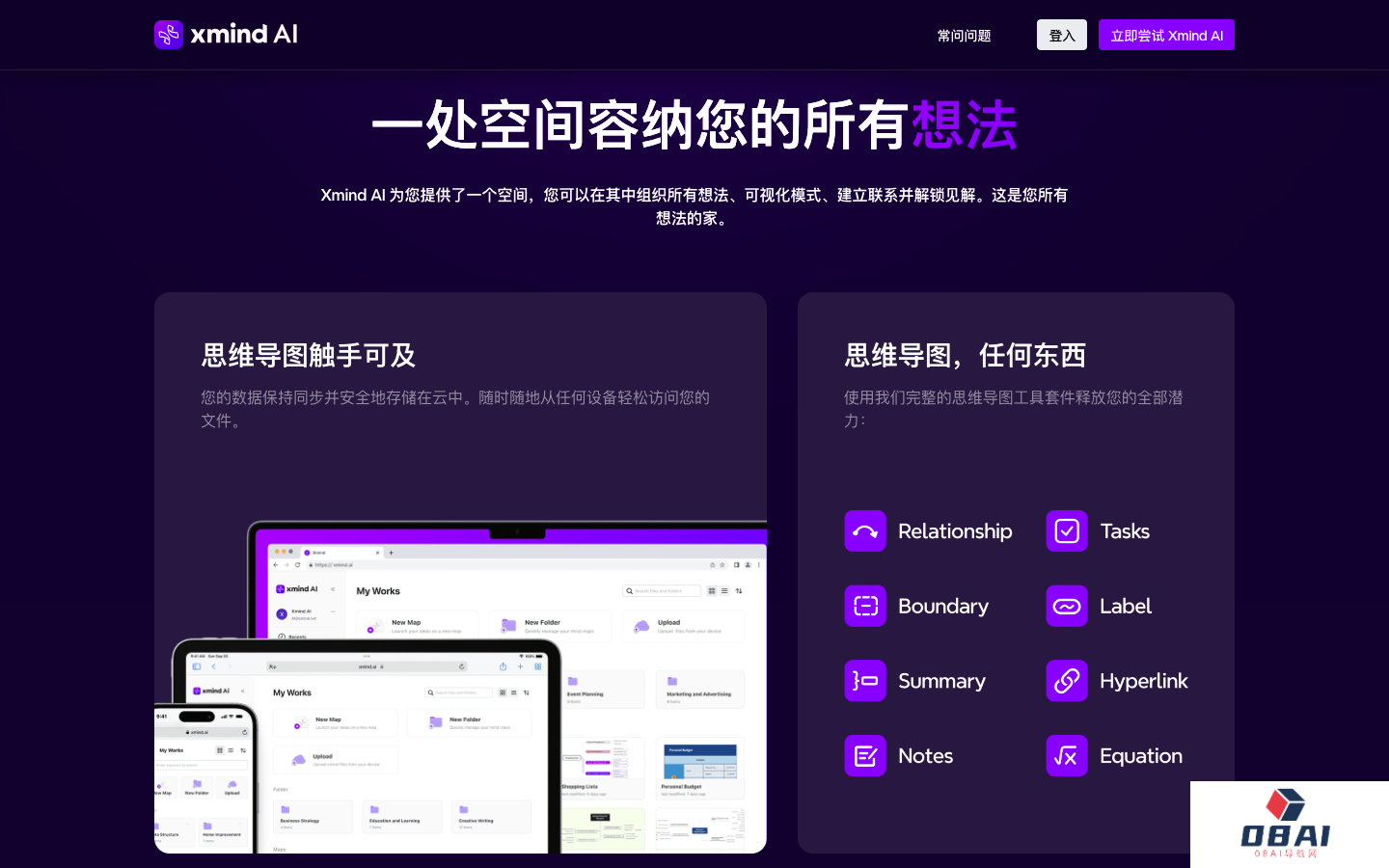Click the Hyperlink label text
The image size is (1389, 868).
(1144, 681)
